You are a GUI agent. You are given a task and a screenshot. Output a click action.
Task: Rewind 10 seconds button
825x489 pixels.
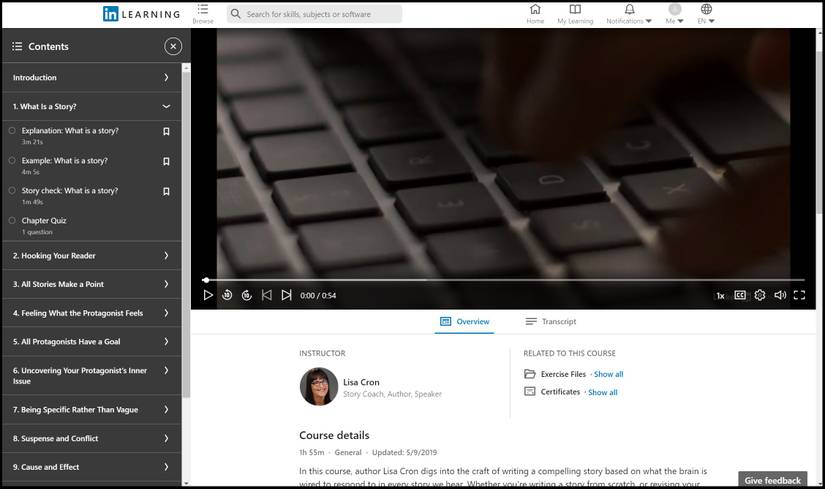[227, 295]
